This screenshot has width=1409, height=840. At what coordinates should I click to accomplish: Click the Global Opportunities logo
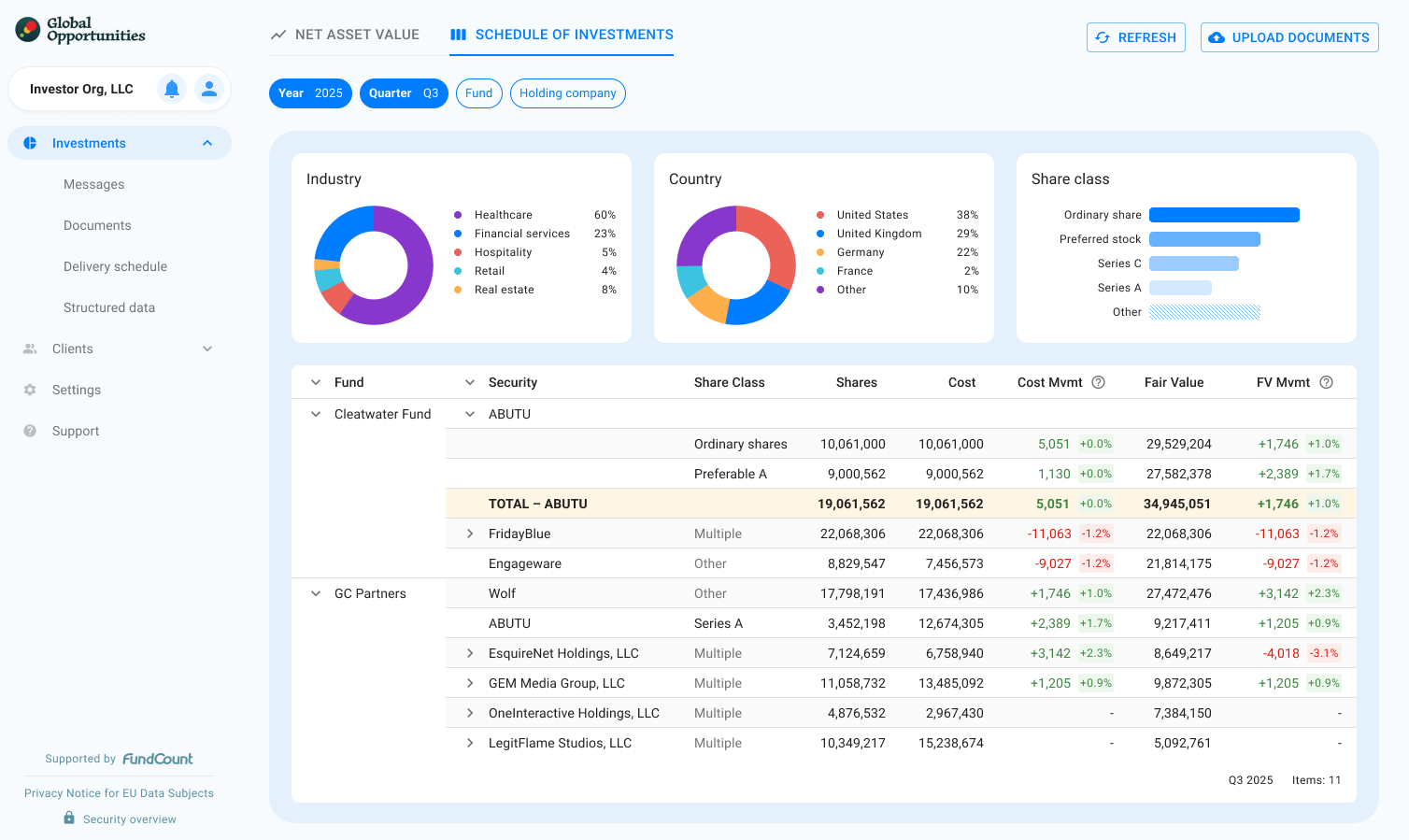coord(80,30)
